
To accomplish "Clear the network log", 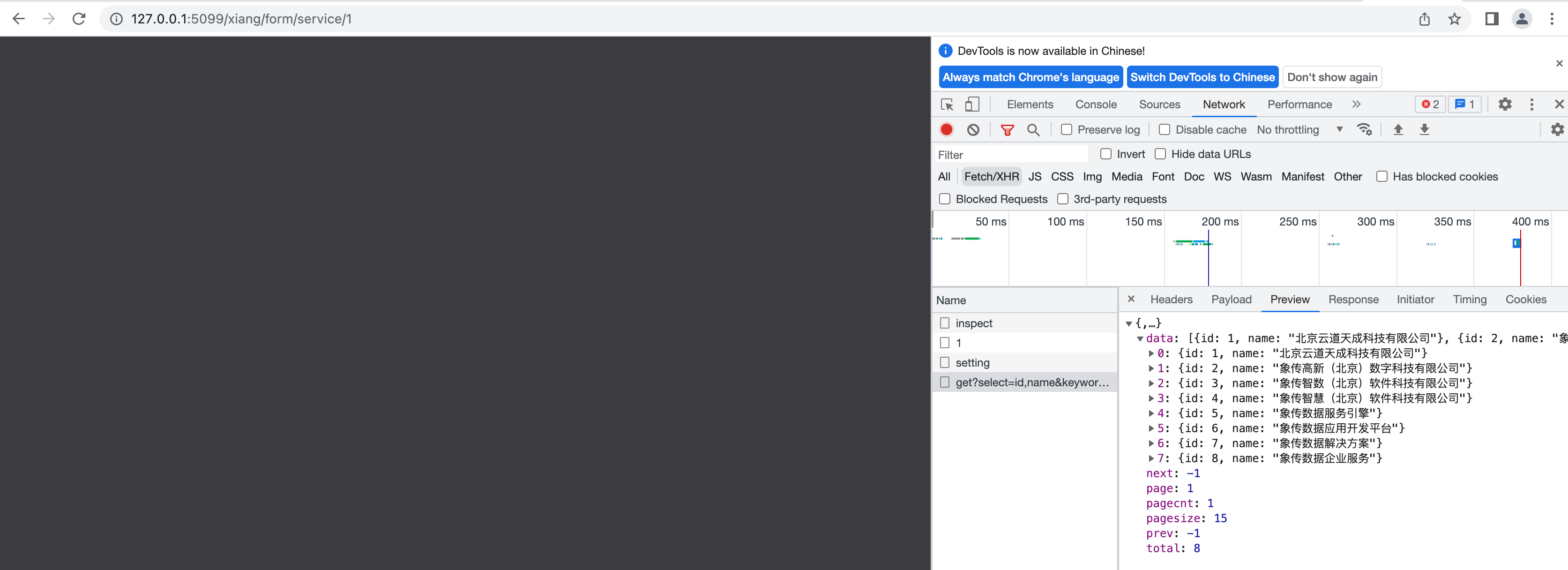I will tap(973, 130).
